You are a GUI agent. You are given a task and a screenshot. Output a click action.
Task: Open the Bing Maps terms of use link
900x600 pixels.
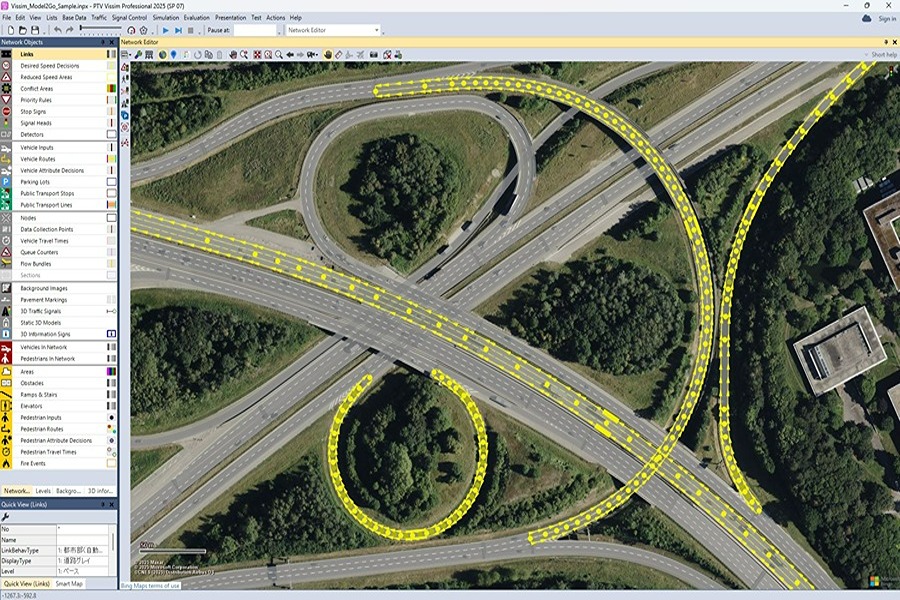coord(150,584)
